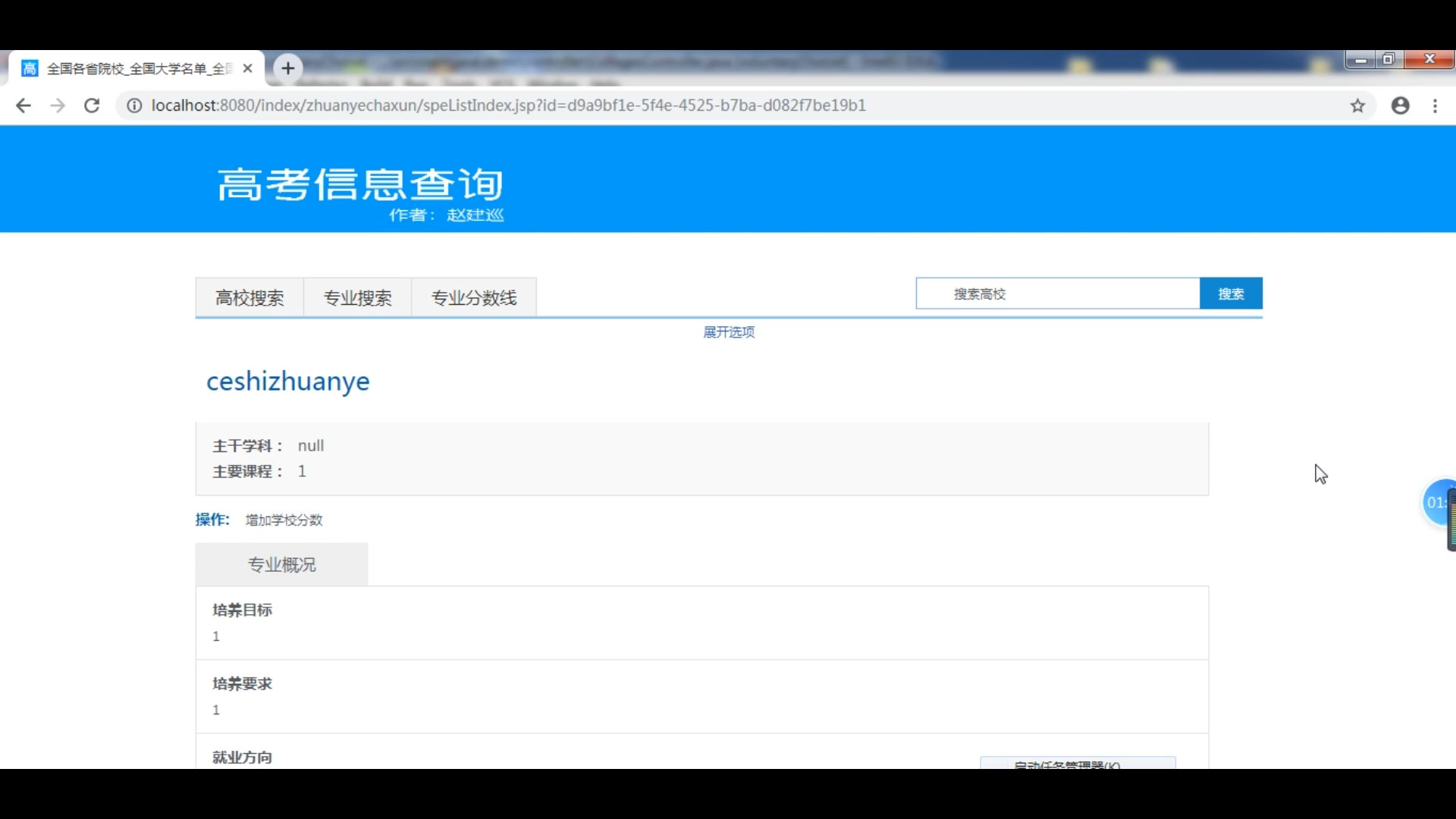
Task: Click the 高考信息查询 site title
Action: (361, 184)
